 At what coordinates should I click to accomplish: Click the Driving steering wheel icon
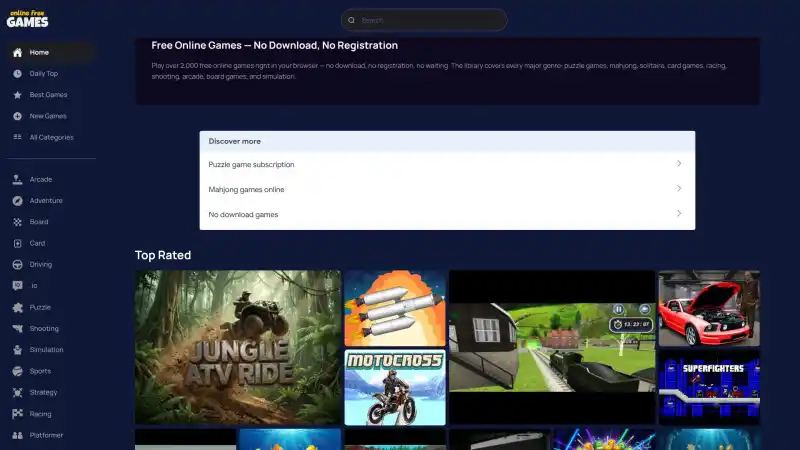point(17,265)
